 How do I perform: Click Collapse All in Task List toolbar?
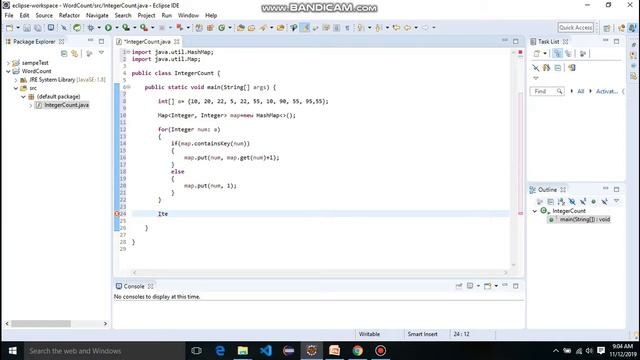[558, 68]
